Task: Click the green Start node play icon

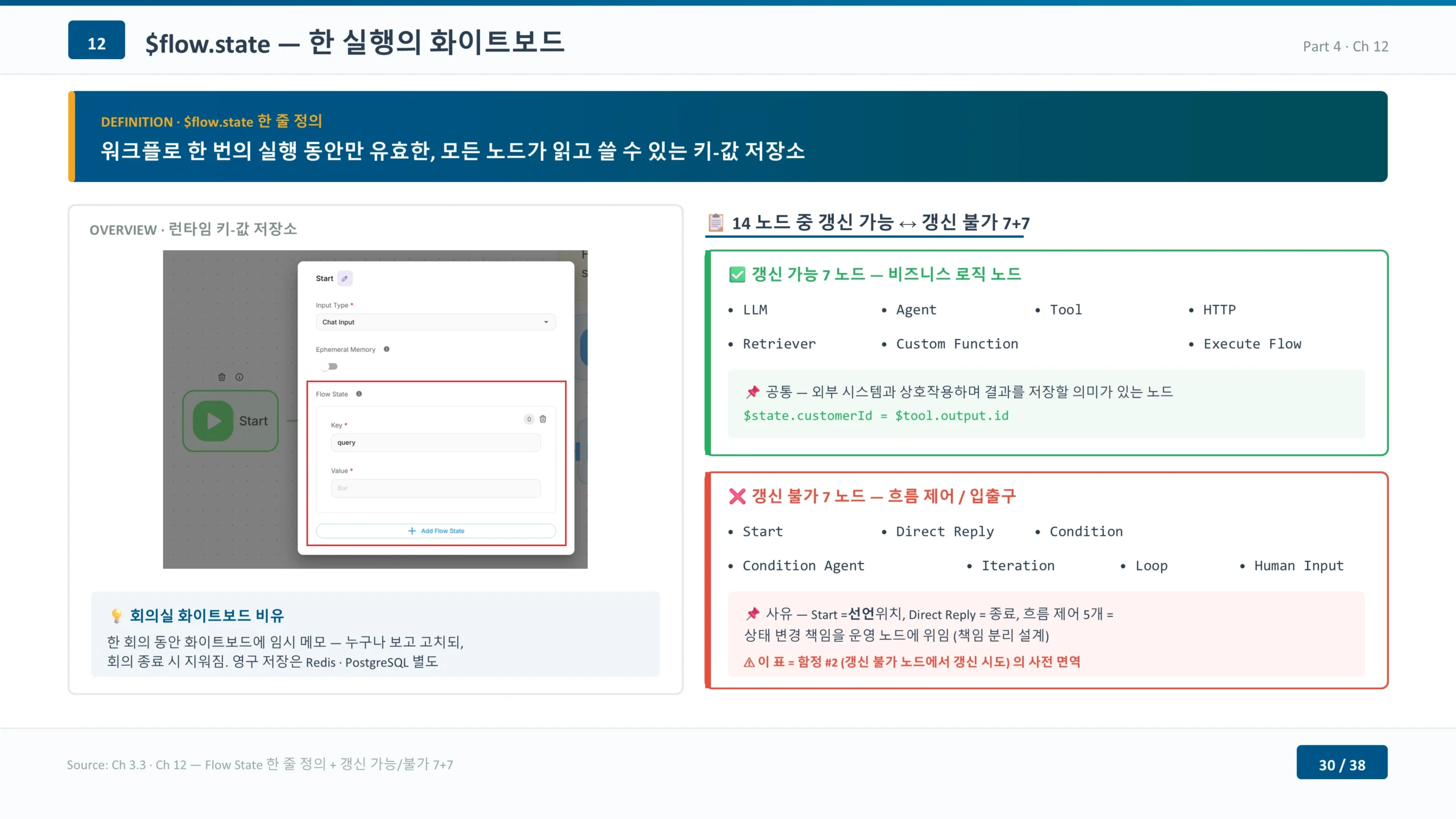Action: point(213,421)
